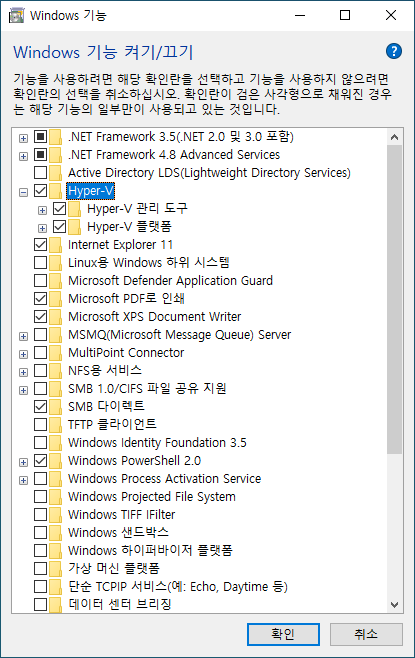Select Windows 하이퍼바이저 플랫폼 label
This screenshot has width=415, height=658.
[x=150, y=550]
